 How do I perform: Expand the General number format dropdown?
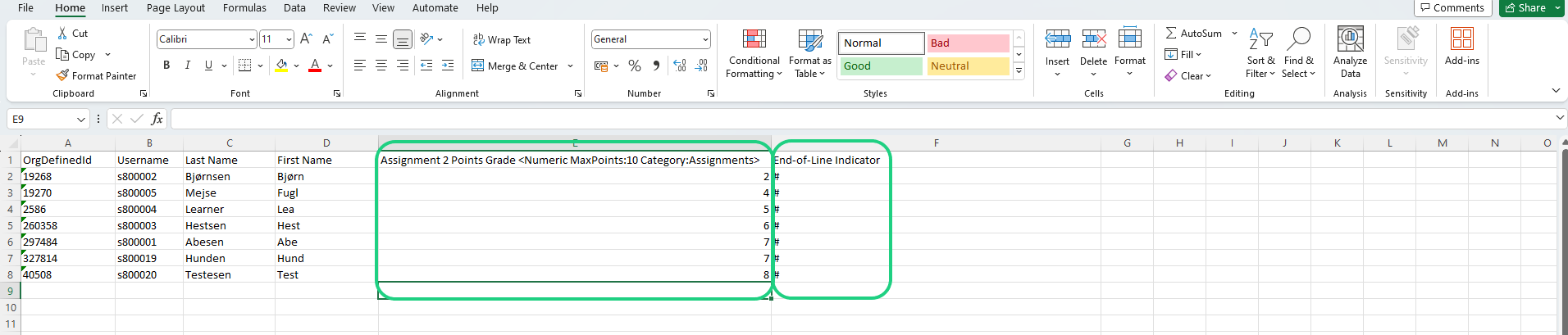[x=705, y=39]
